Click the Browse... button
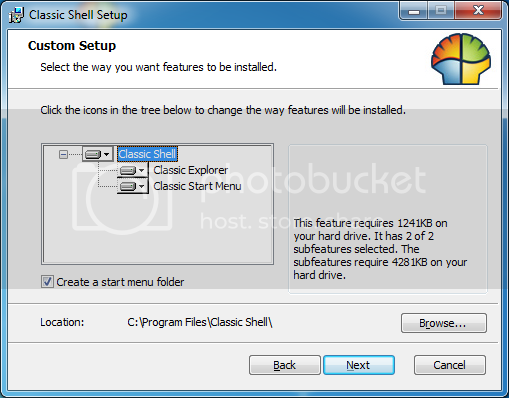The height and width of the screenshot is (398, 509). pos(444,323)
